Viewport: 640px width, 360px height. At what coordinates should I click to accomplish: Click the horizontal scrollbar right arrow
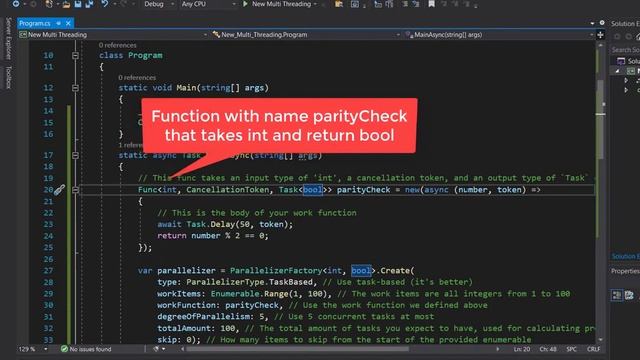tap(498, 349)
